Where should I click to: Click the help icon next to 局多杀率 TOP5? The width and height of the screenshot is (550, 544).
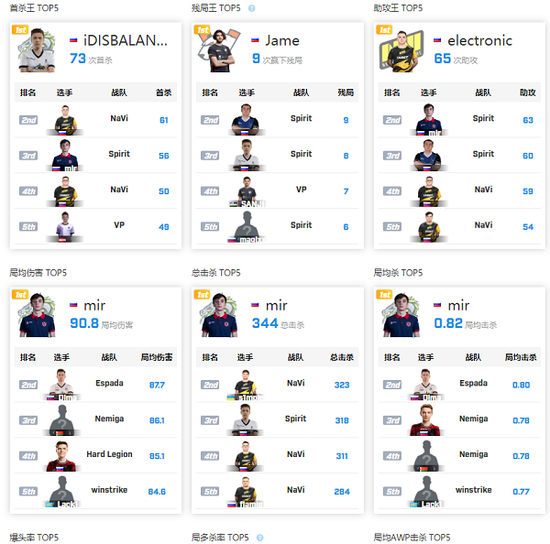click(260, 537)
